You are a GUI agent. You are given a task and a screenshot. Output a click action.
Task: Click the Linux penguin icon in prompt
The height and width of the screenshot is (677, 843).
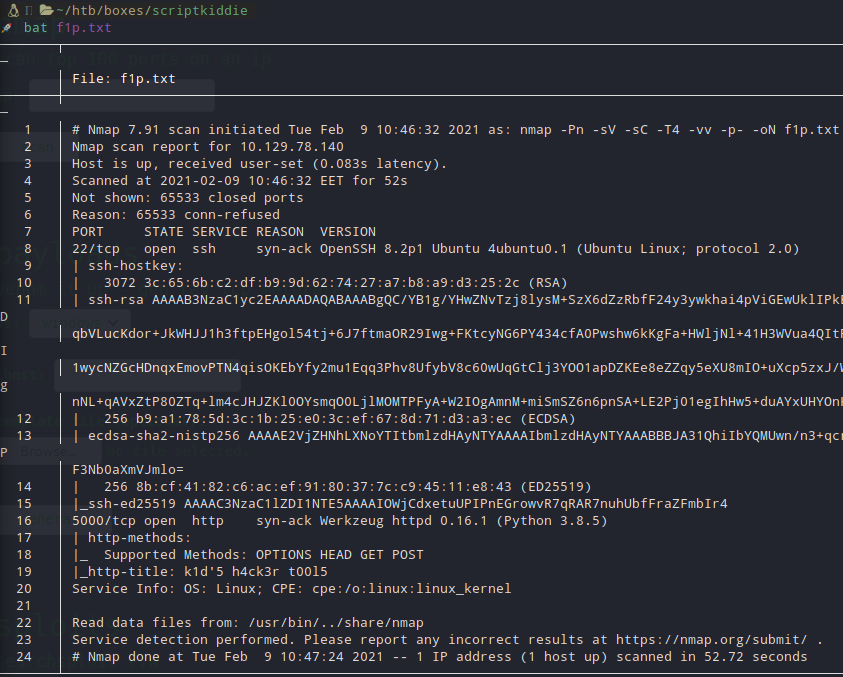pos(13,10)
